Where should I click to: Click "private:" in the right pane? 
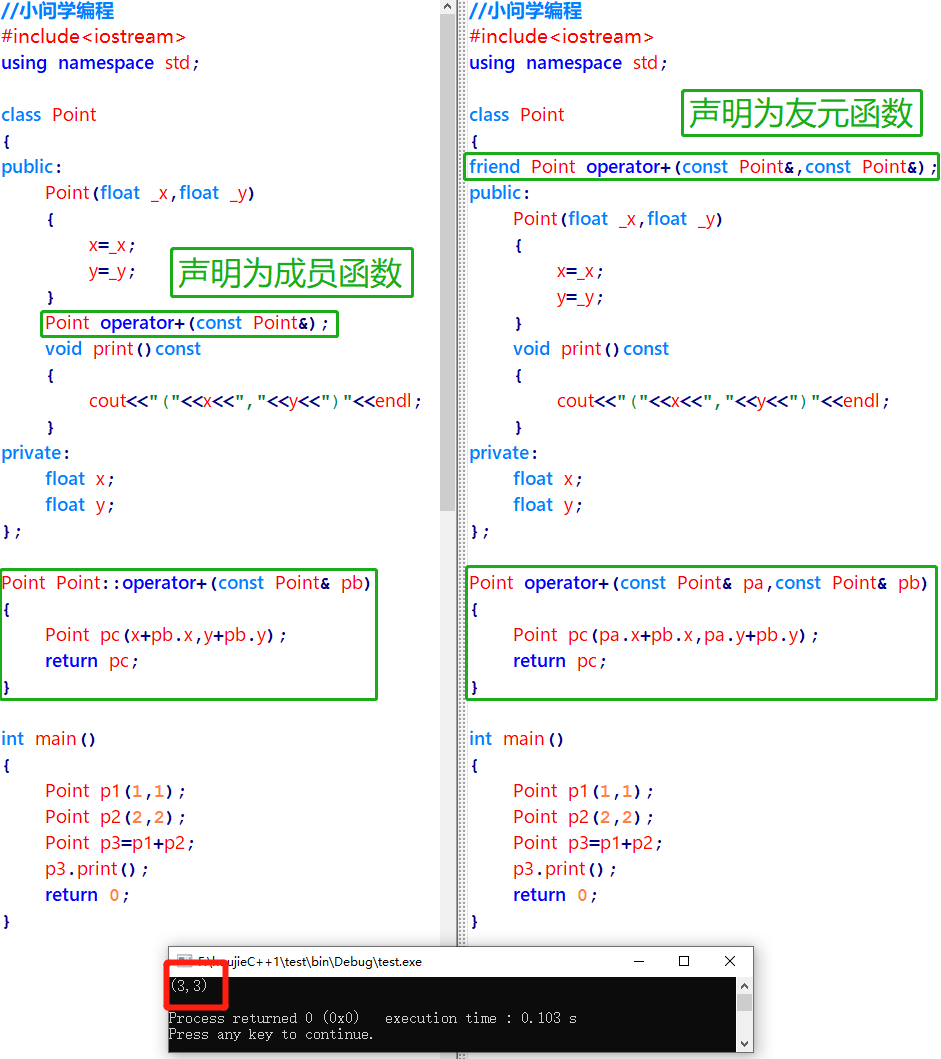503,453
